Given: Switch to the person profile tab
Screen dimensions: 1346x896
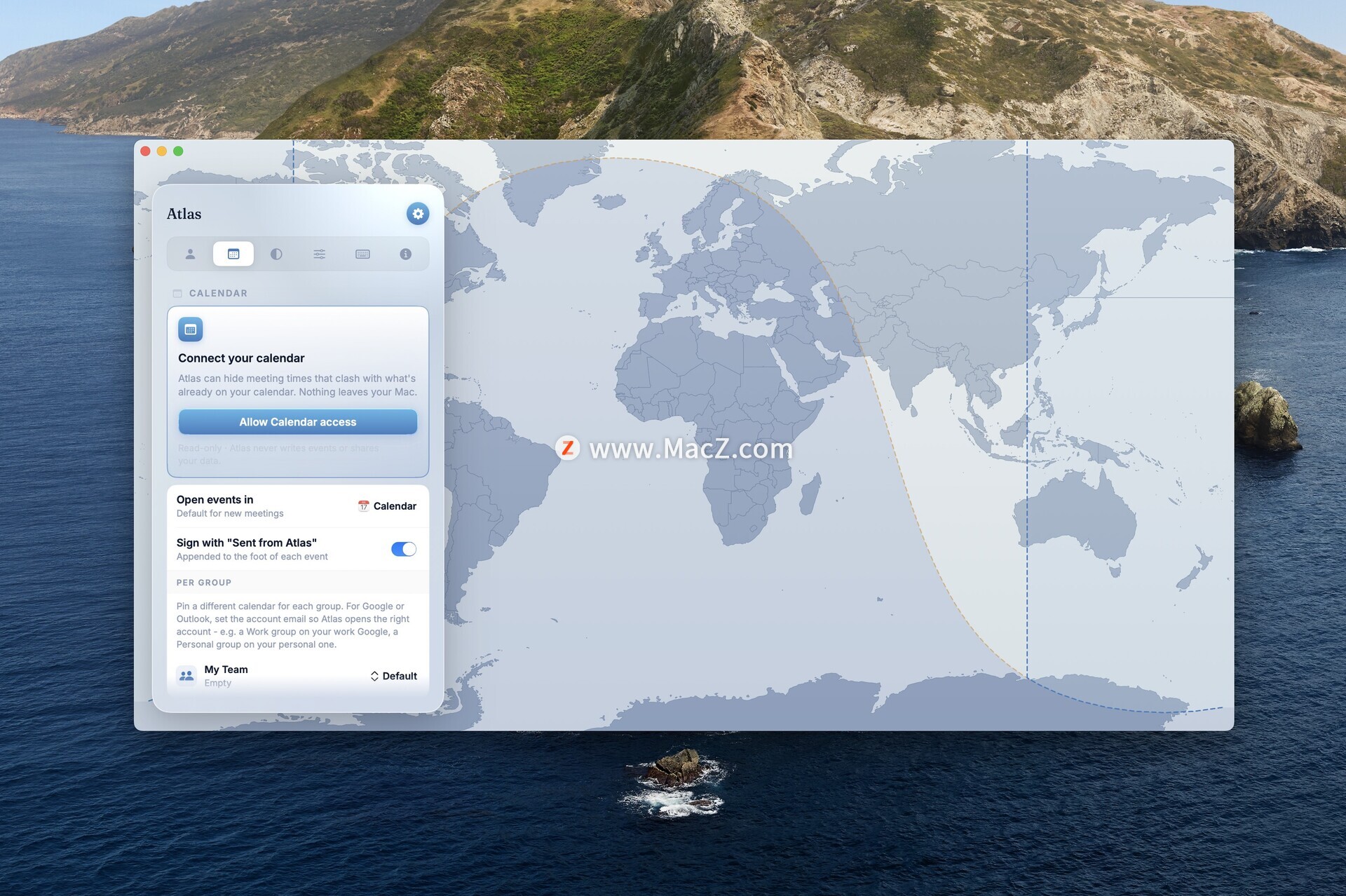Looking at the screenshot, I should tap(190, 254).
